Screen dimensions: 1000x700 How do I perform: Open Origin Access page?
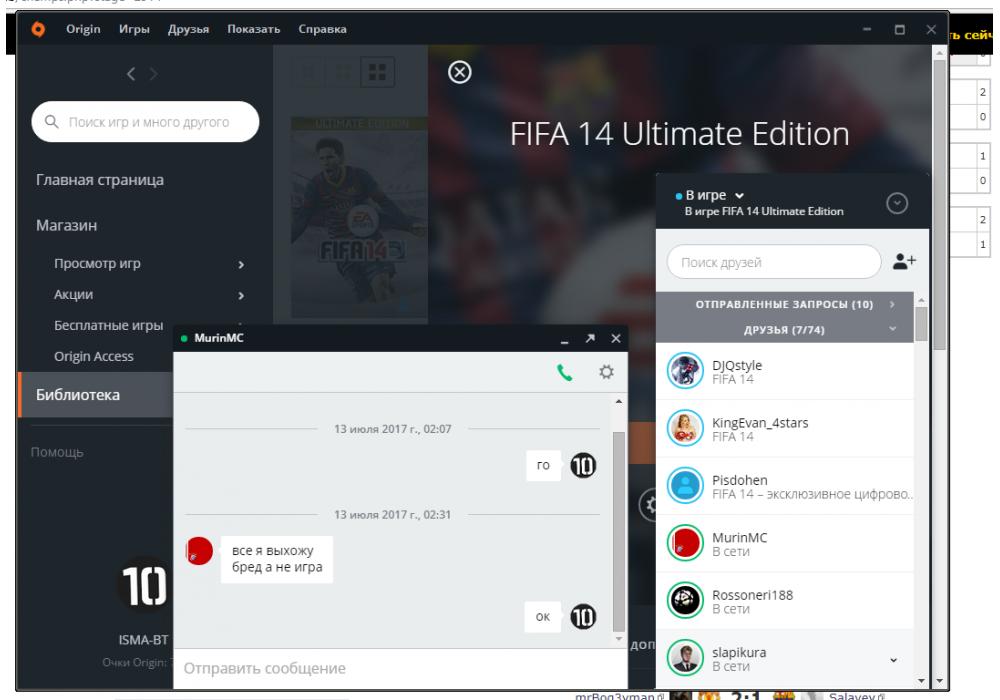click(x=94, y=356)
